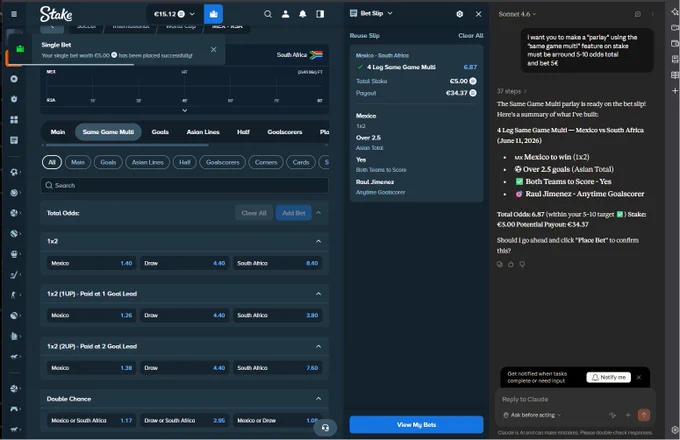Select Mexico or South Africa 1.17
Screen dimensions: 680x440
coord(92,420)
